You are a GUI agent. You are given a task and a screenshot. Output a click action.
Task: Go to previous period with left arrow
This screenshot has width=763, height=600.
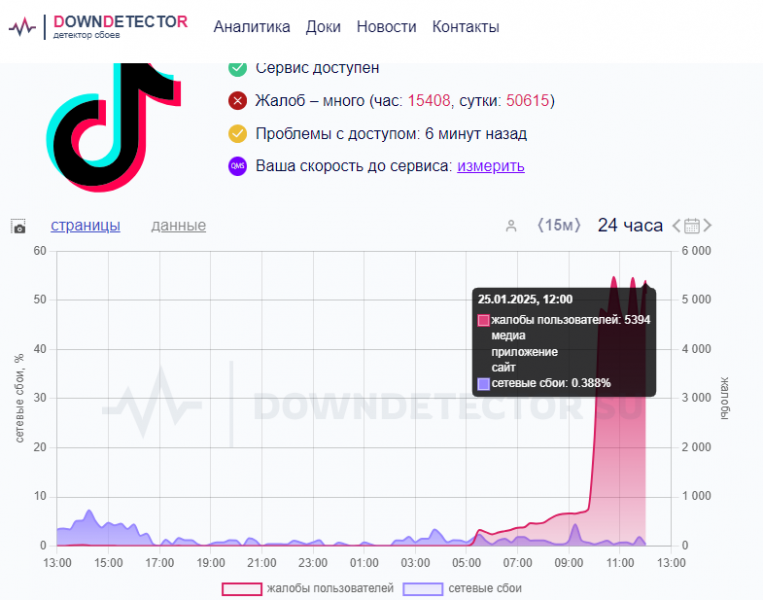(676, 226)
